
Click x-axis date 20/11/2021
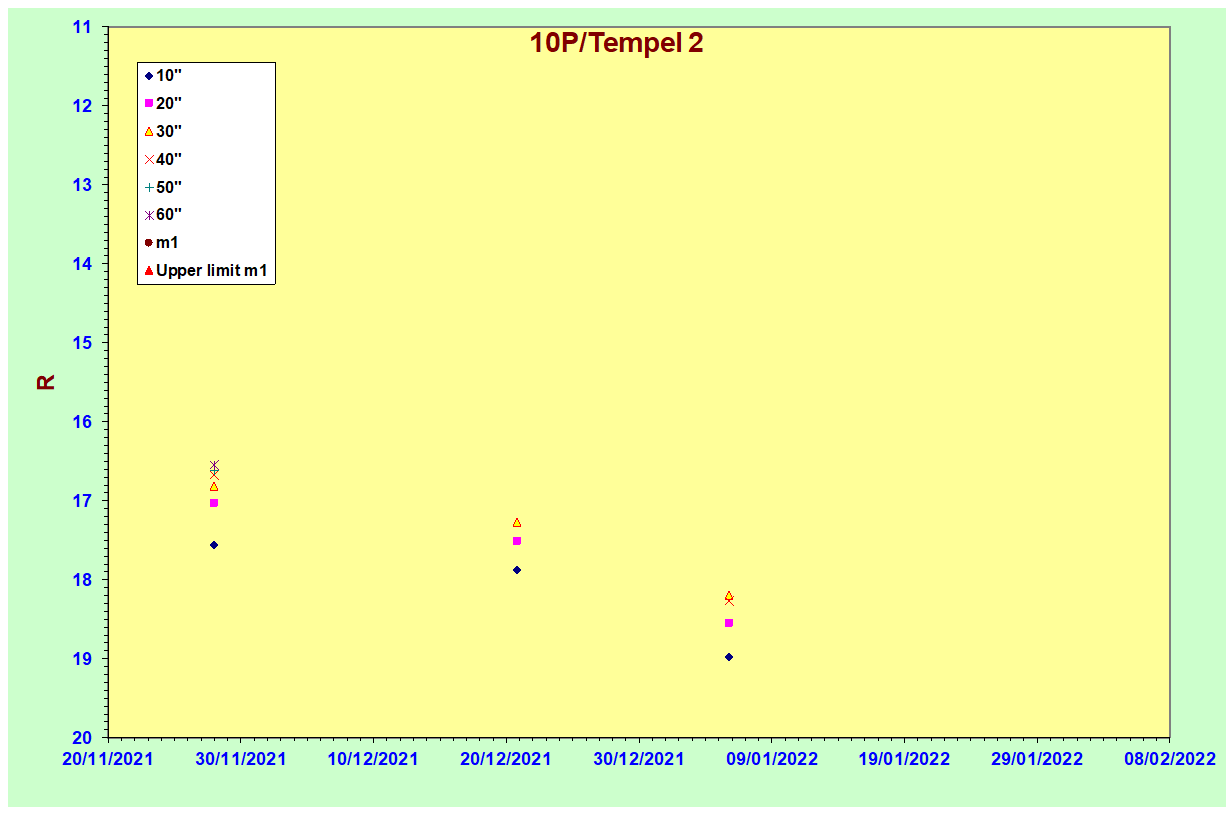[108, 759]
